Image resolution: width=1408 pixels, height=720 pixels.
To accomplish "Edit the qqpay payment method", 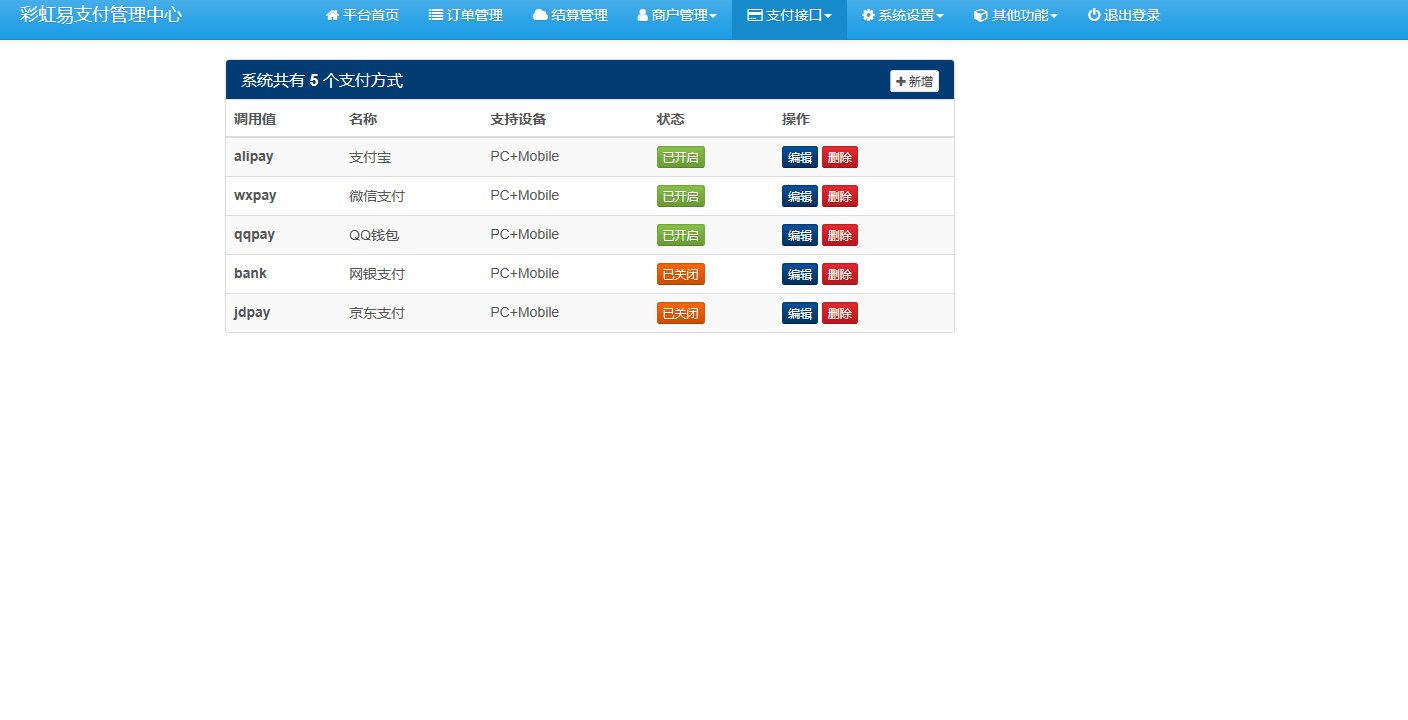I will coord(800,235).
